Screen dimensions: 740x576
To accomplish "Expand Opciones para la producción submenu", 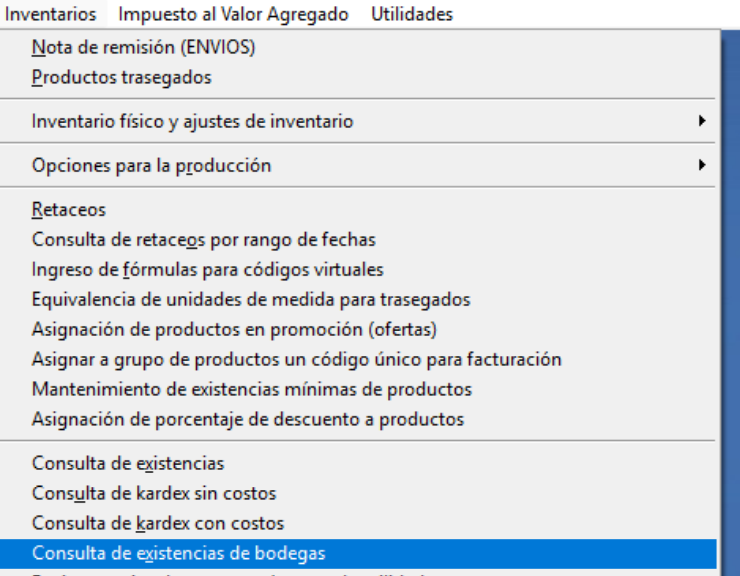I will (151, 165).
